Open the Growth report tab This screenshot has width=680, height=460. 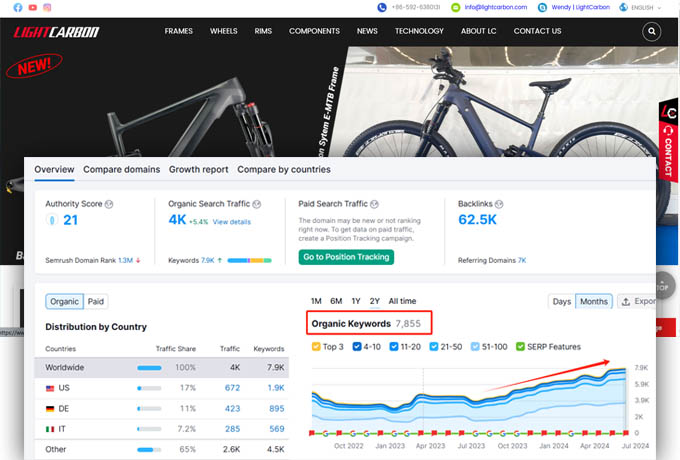(x=199, y=170)
